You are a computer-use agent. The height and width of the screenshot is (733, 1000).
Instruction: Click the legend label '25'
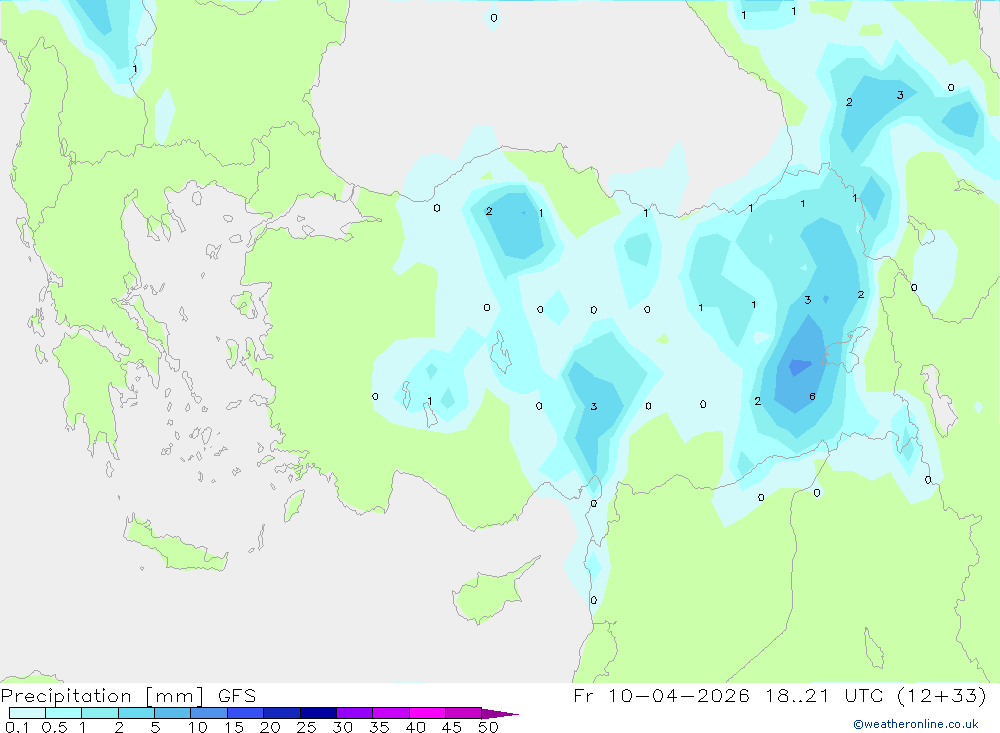coord(306,727)
